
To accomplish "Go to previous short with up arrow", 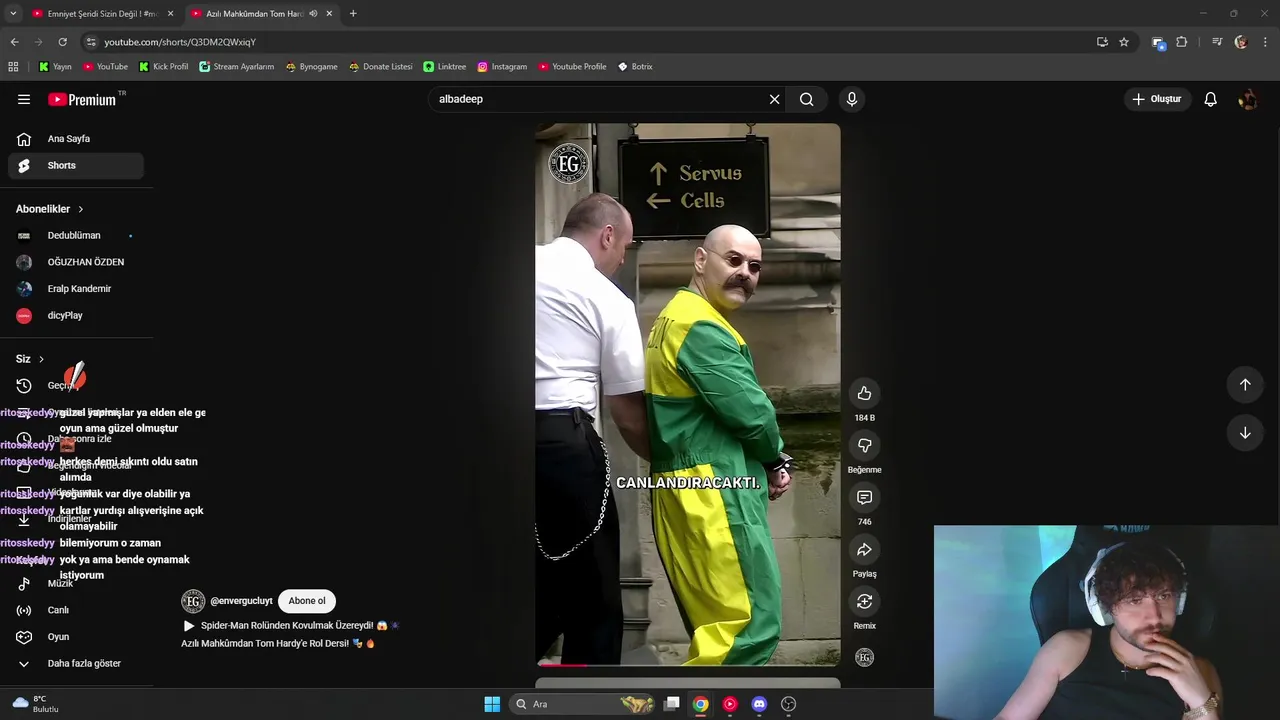I will click(1245, 384).
